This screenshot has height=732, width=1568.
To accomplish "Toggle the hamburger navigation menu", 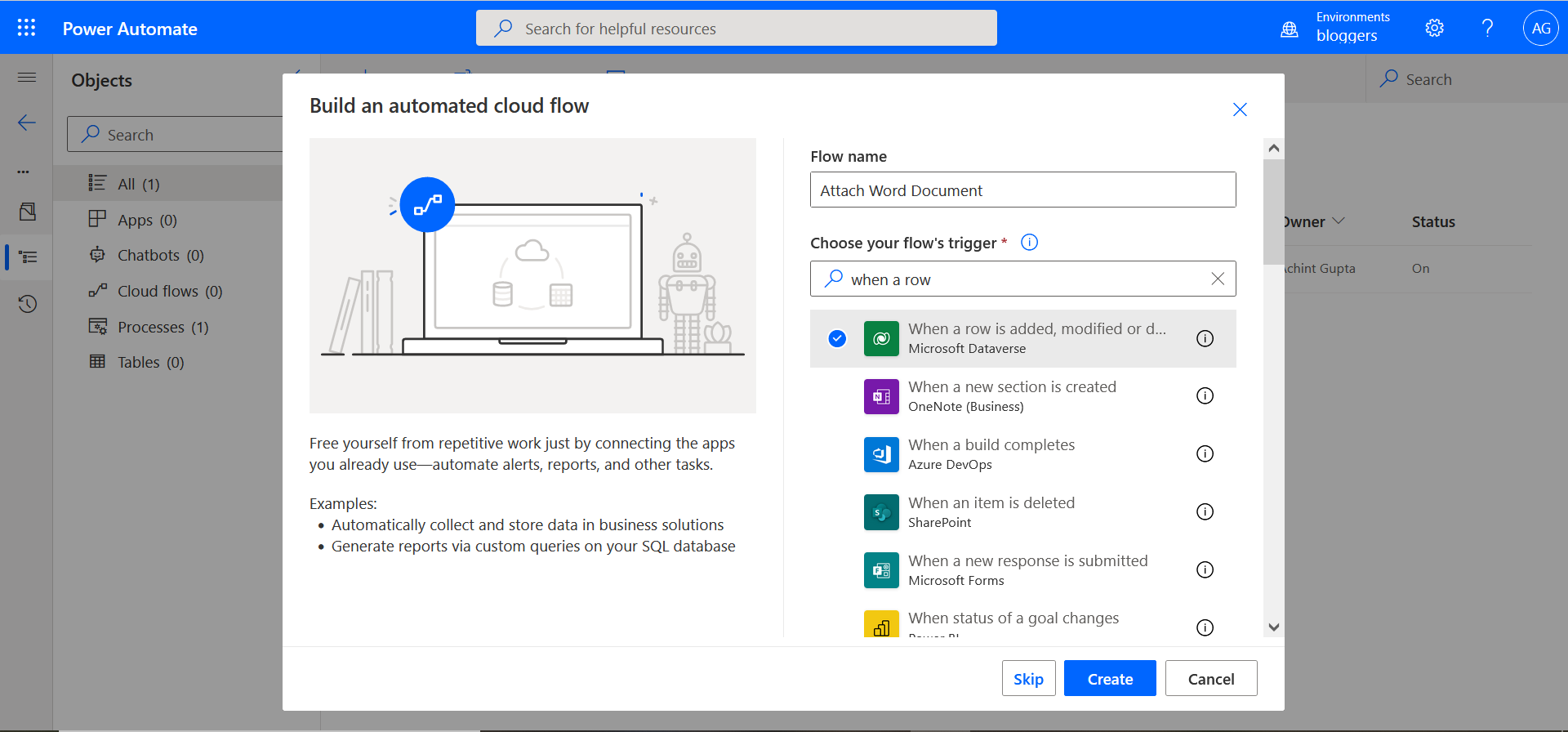I will [27, 78].
